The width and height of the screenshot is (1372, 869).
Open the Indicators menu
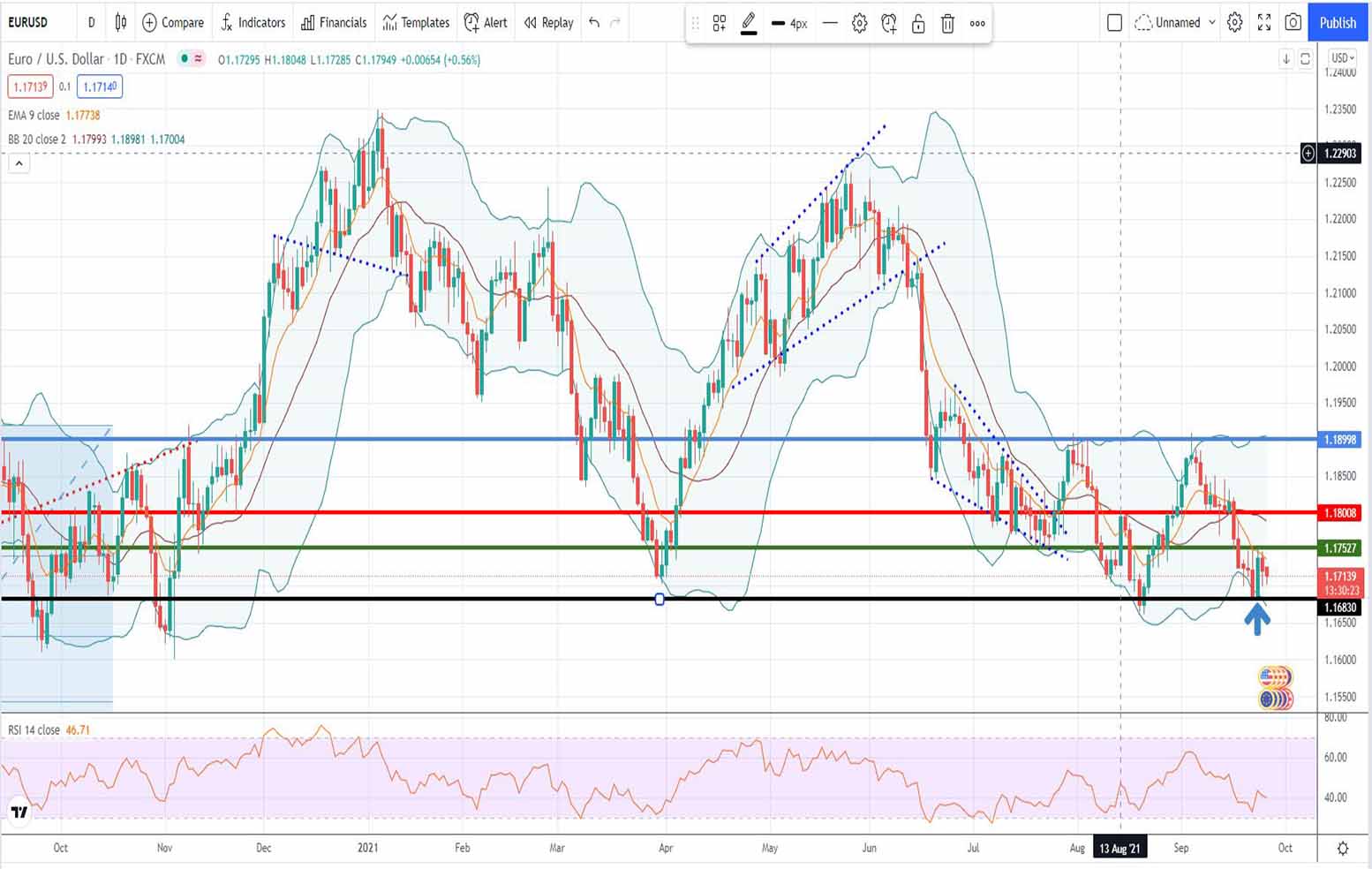click(253, 22)
